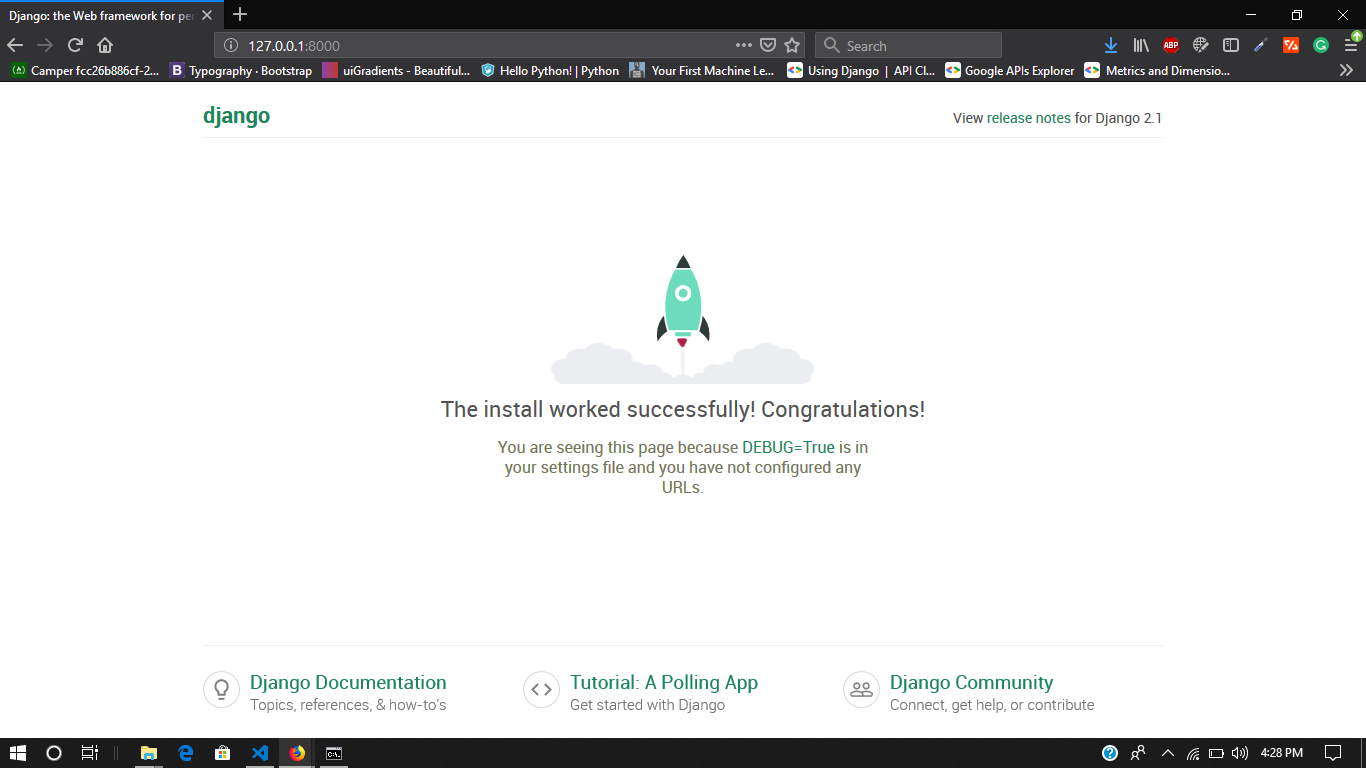Open Metrics and Dimensions bookmark
The height and width of the screenshot is (768, 1366).
tap(1157, 70)
